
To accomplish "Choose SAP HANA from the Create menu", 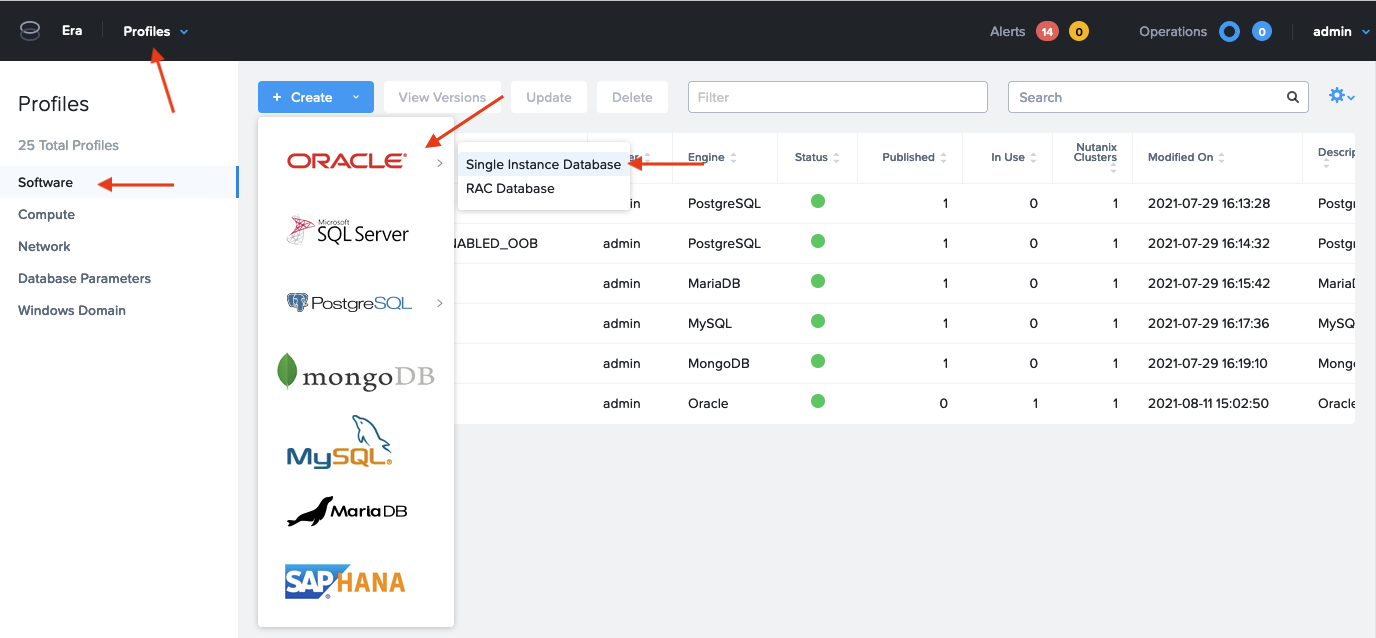I will (x=345, y=581).
